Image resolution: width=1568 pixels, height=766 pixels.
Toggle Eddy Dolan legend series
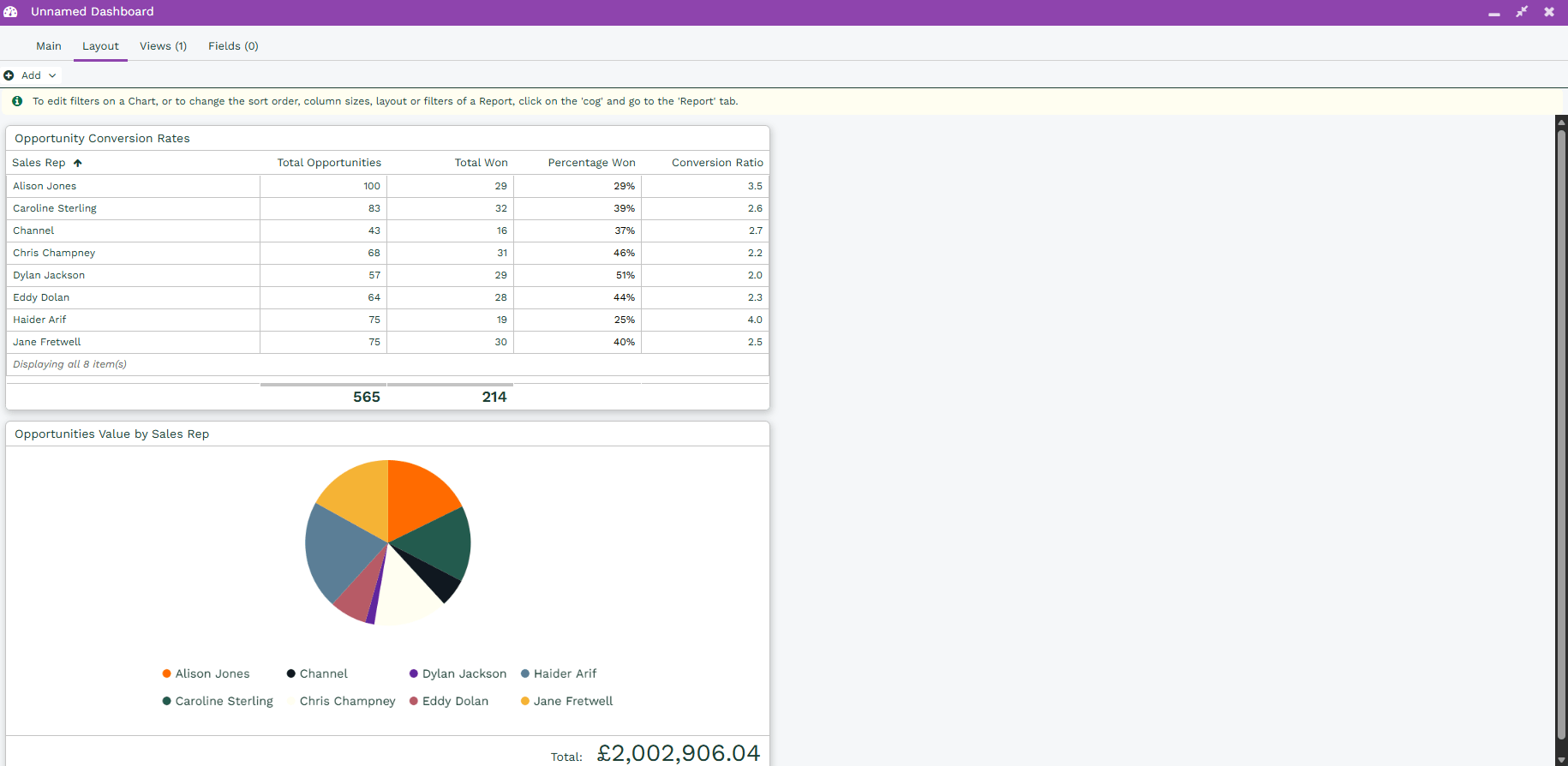(x=449, y=702)
